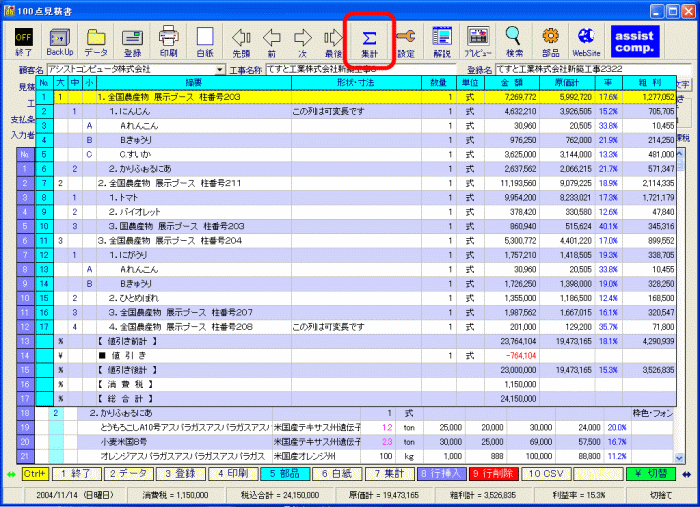Click the 切捨て status bar cell
Image resolution: width=700 pixels, height=507 pixels.
click(661, 495)
